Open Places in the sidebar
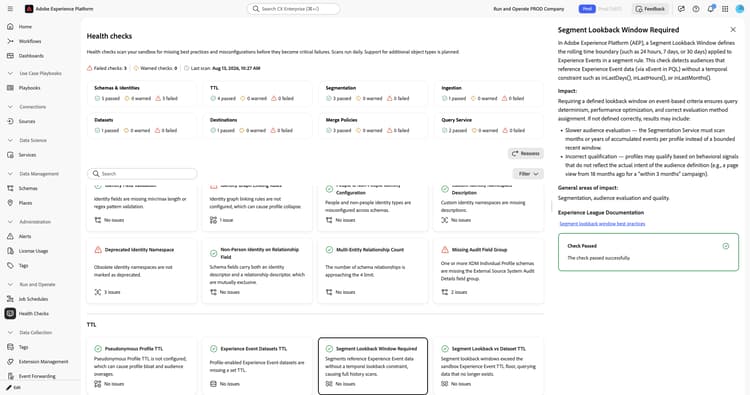 pyautogui.click(x=25, y=203)
